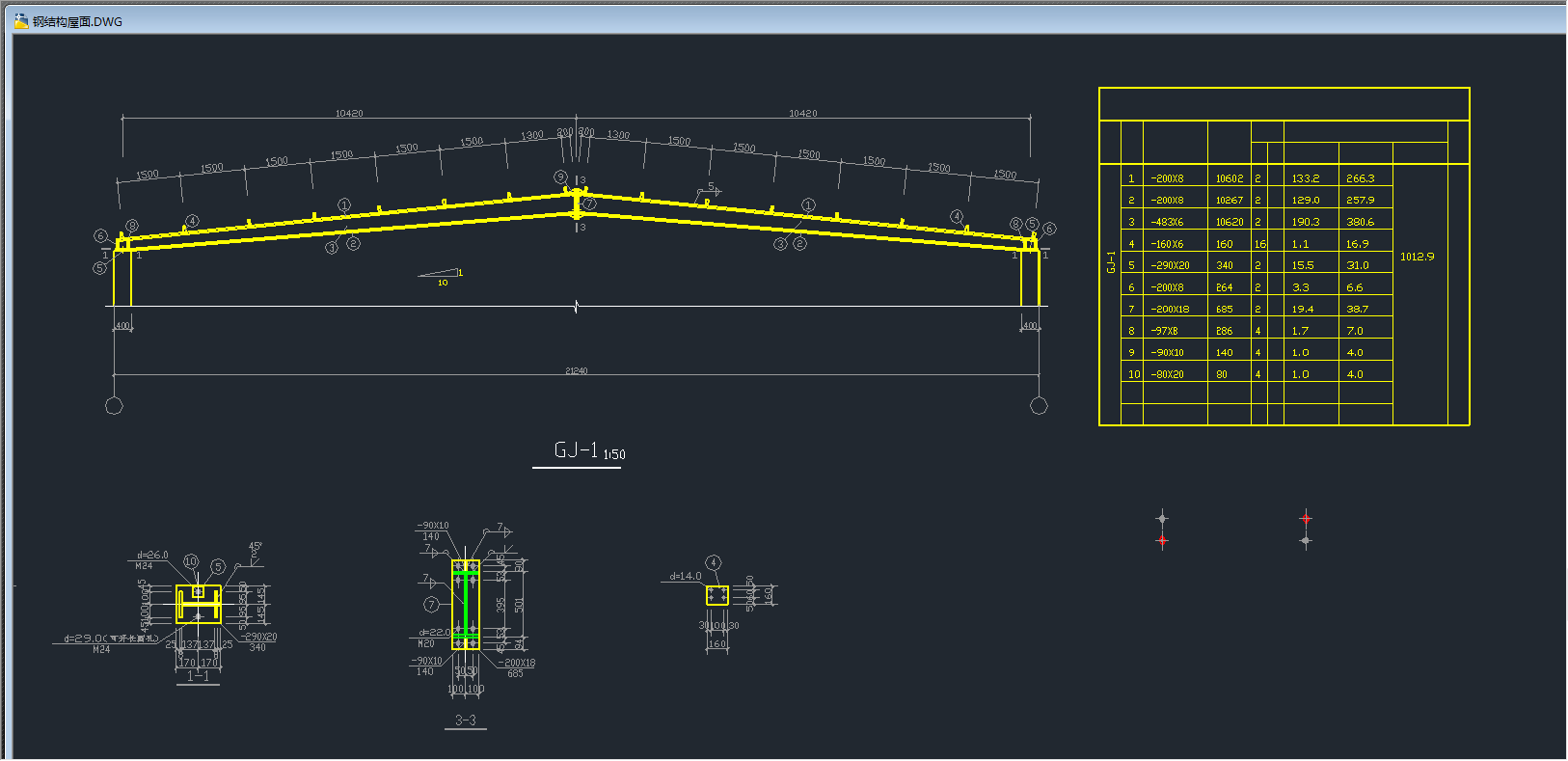Click the red cross marker at upper right
1568x761 pixels.
(1306, 518)
